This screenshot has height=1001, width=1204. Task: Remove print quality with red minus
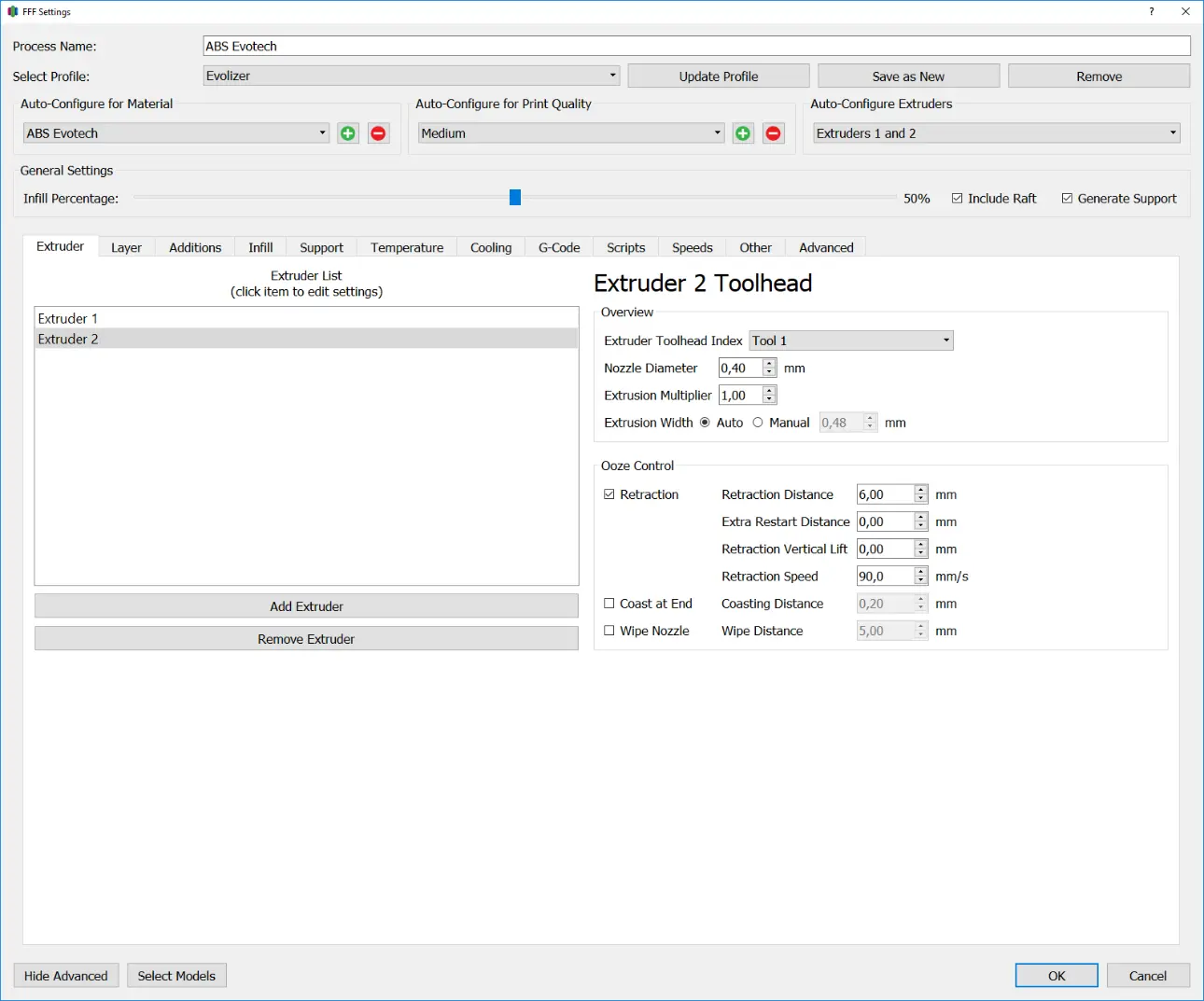tap(774, 133)
